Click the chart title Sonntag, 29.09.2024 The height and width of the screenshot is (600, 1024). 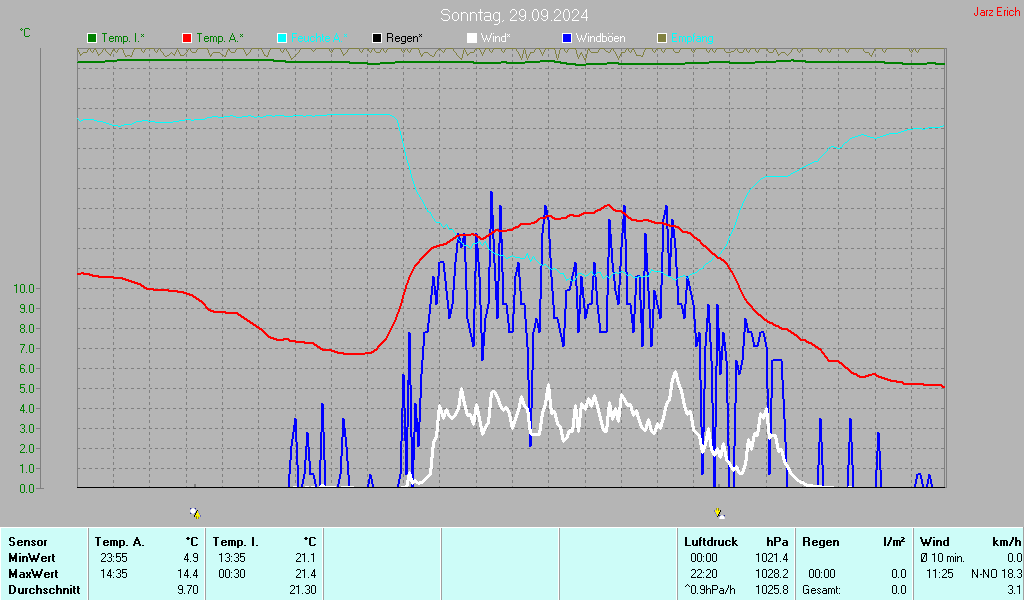pos(514,15)
